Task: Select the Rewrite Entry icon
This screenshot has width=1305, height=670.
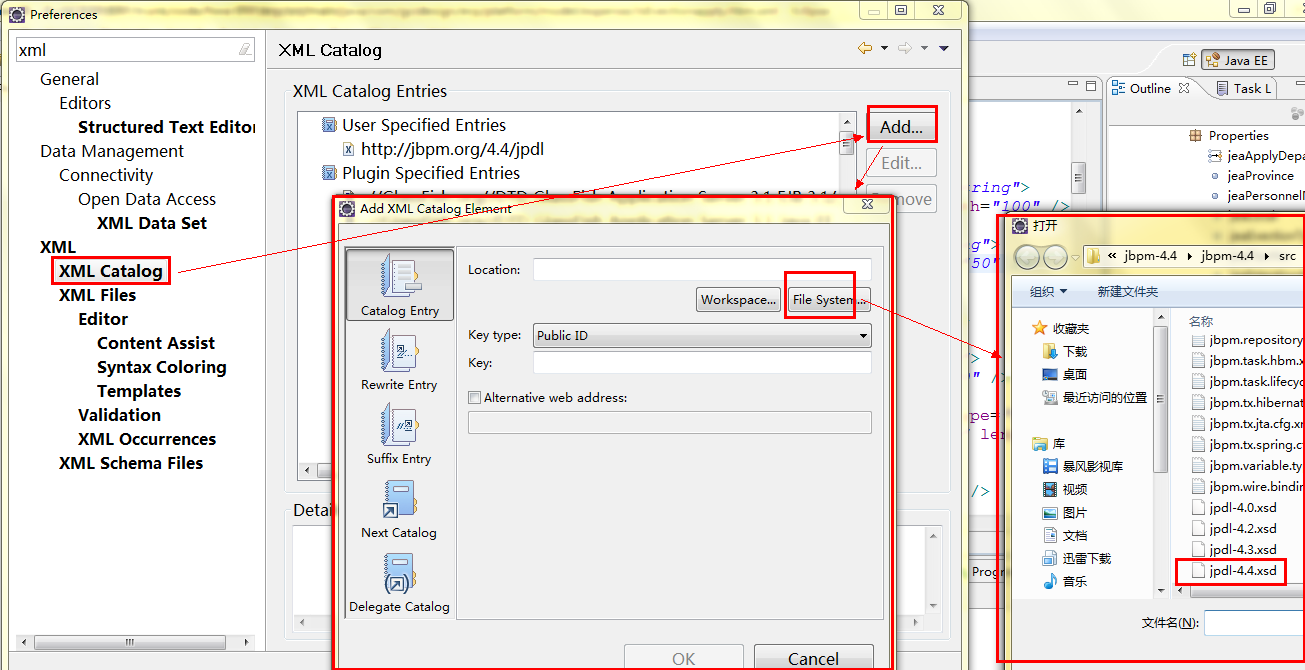Action: [x=399, y=351]
